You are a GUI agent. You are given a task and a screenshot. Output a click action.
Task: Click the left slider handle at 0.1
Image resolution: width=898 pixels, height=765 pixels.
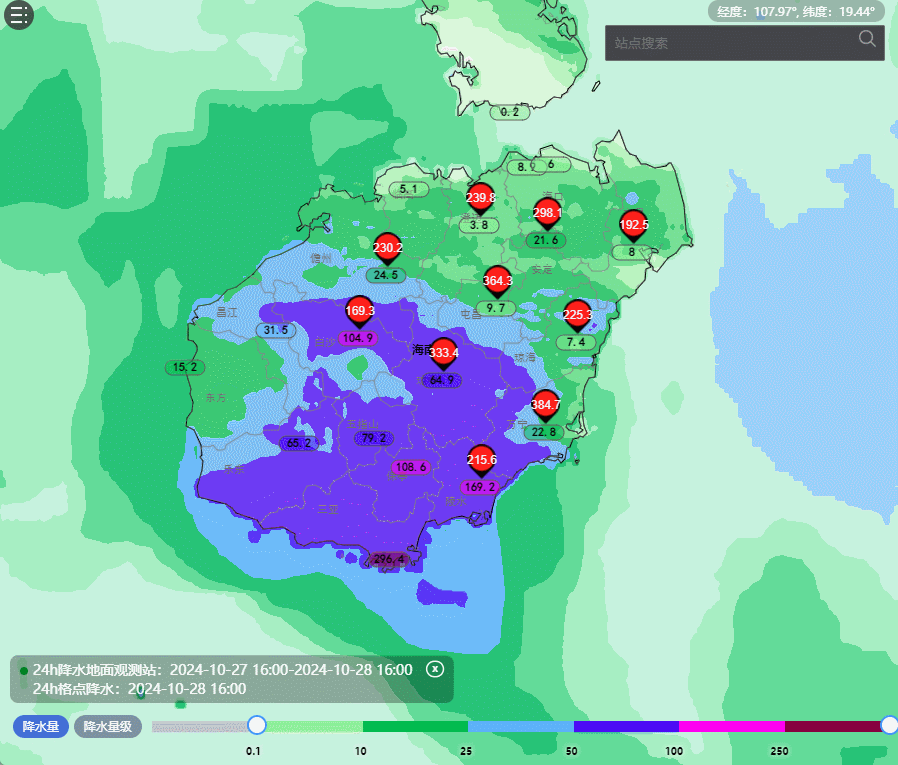point(257,725)
